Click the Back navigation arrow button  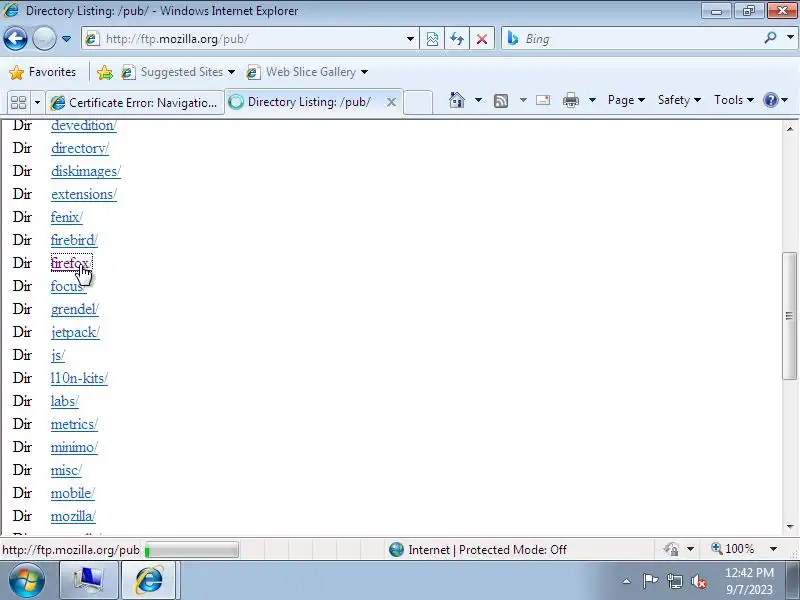pos(15,38)
